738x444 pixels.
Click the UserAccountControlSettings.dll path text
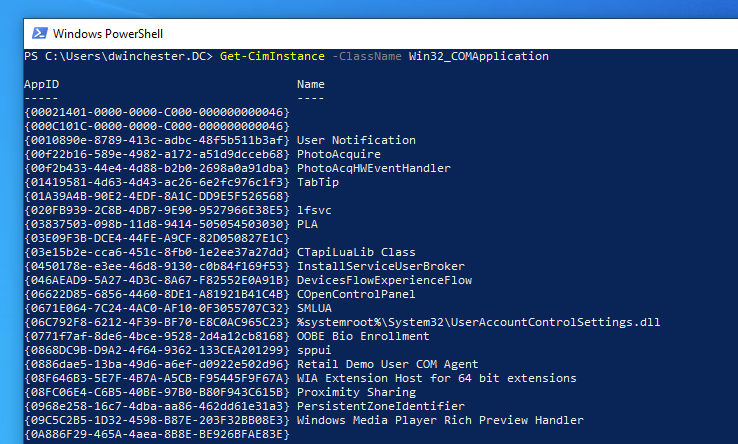click(479, 323)
